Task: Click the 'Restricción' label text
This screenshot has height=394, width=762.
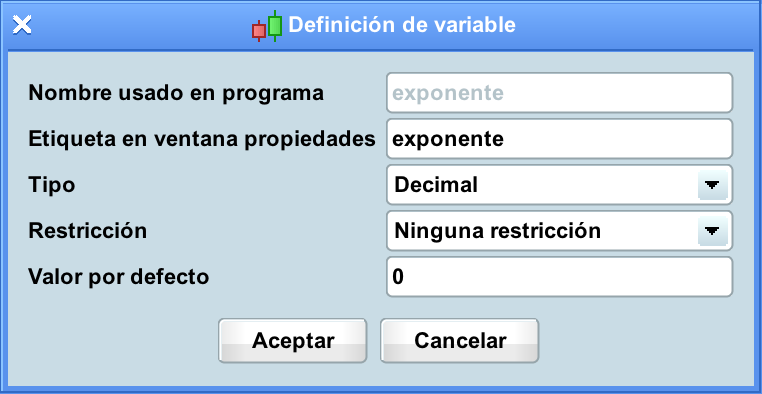Action: pos(87,231)
